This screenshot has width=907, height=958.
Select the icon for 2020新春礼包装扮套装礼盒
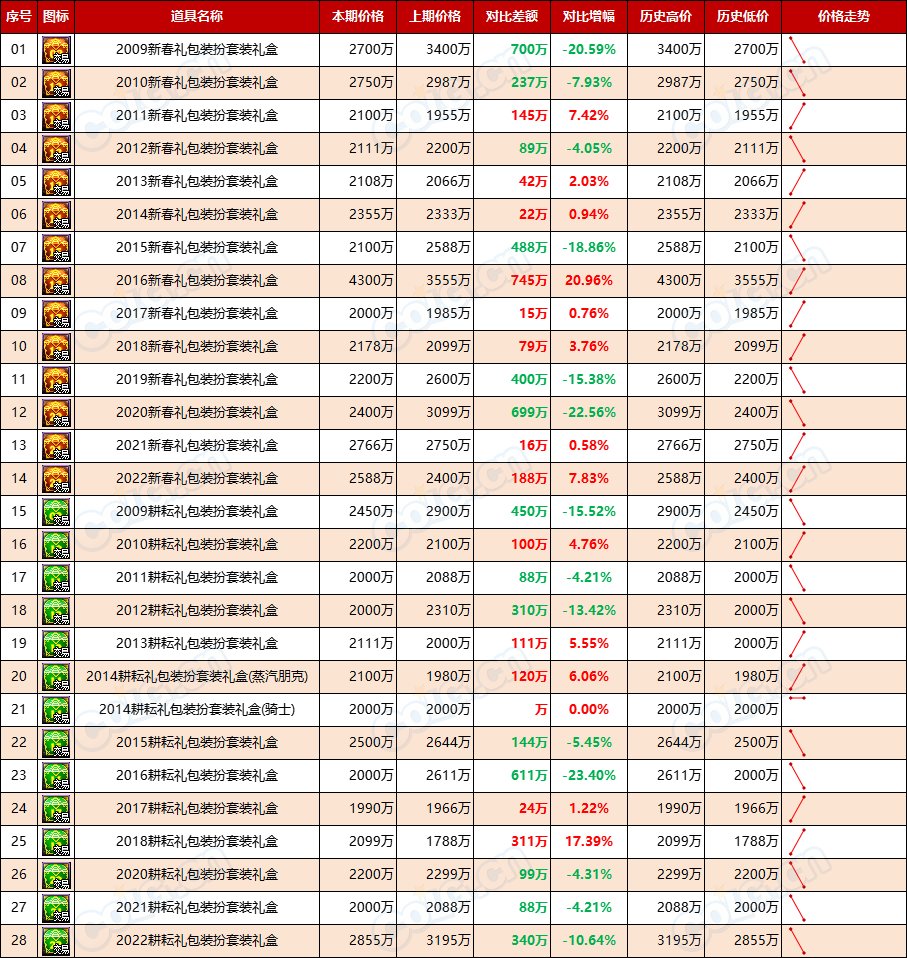pyautogui.click(x=56, y=413)
